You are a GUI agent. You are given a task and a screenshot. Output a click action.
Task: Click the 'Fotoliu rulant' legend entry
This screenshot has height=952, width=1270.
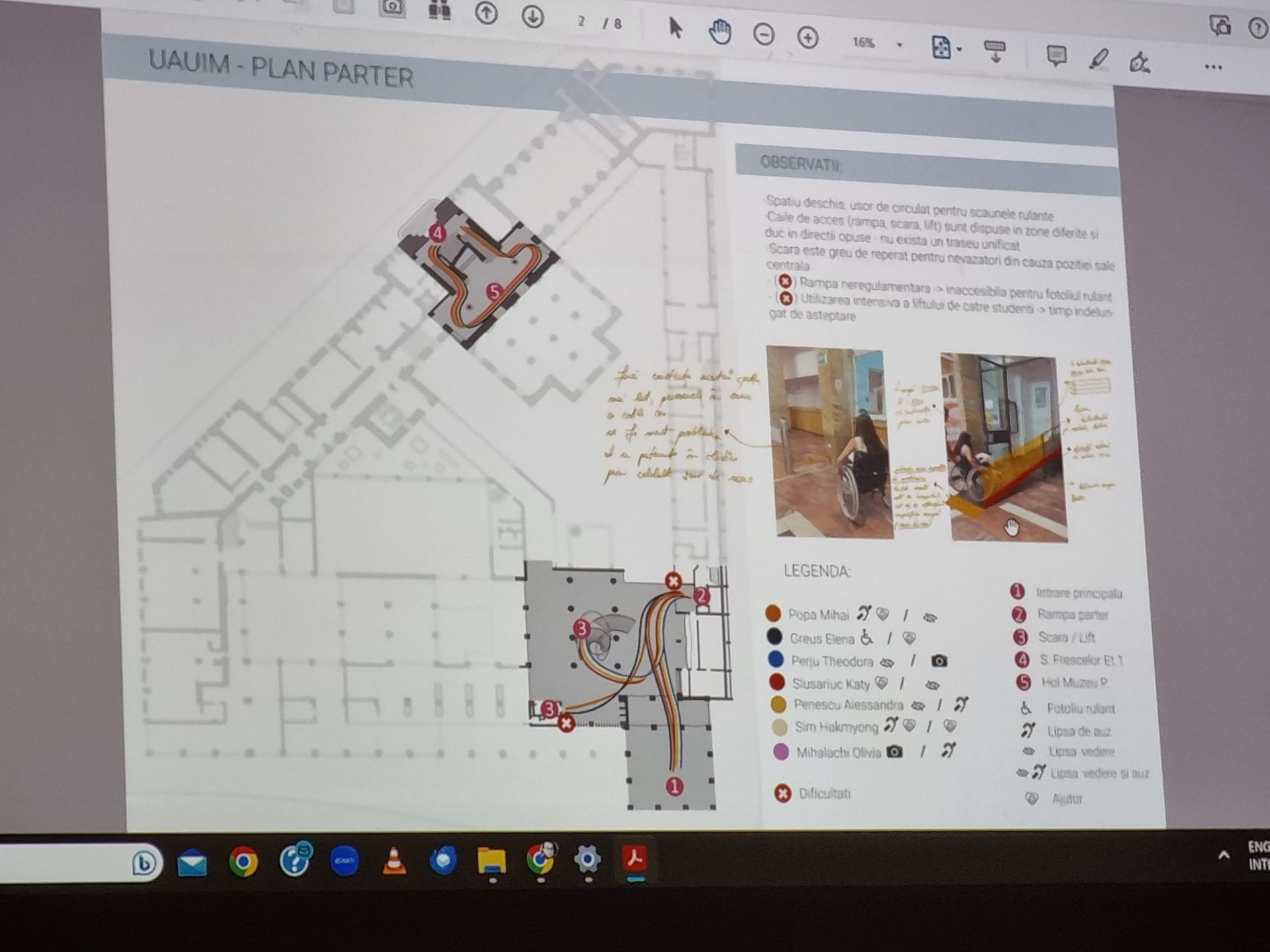1081,709
